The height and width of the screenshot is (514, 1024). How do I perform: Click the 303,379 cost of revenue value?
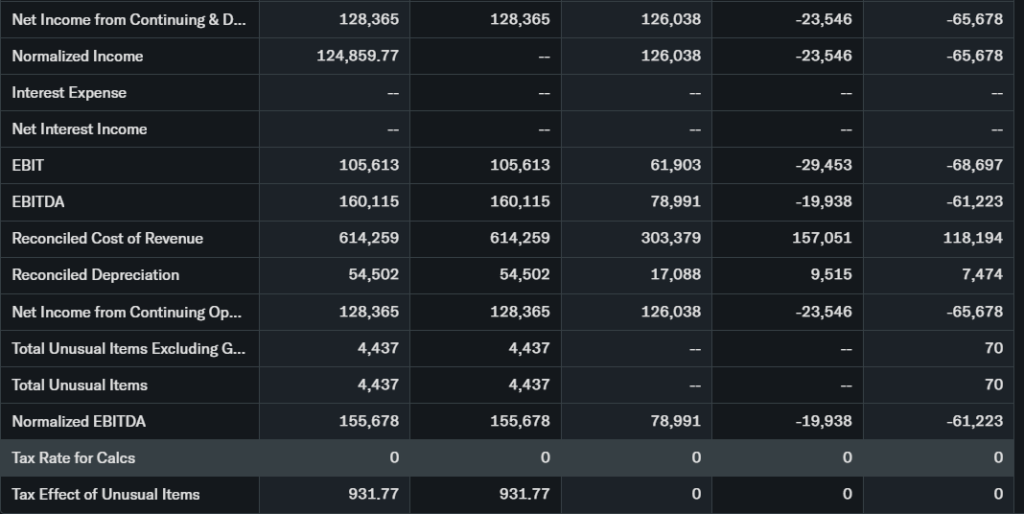(671, 238)
